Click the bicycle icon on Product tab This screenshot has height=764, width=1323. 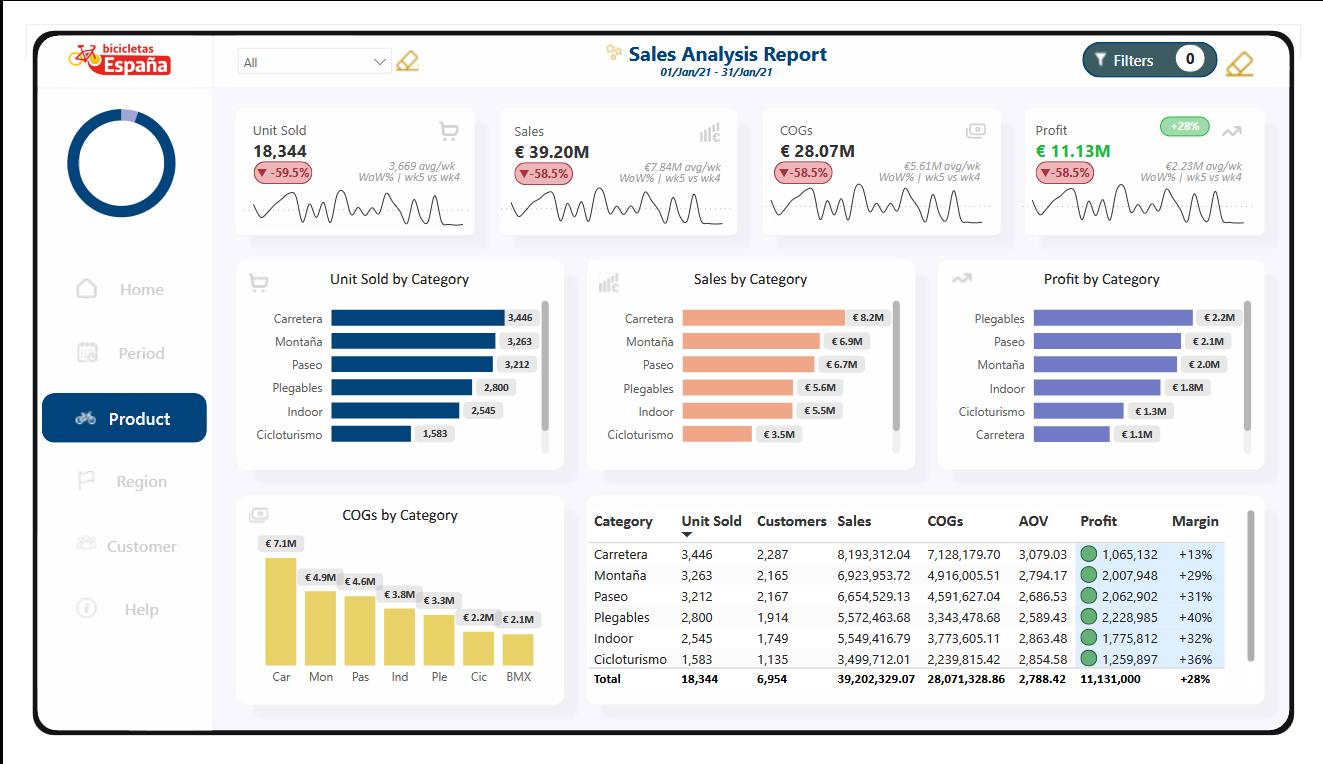point(86,418)
